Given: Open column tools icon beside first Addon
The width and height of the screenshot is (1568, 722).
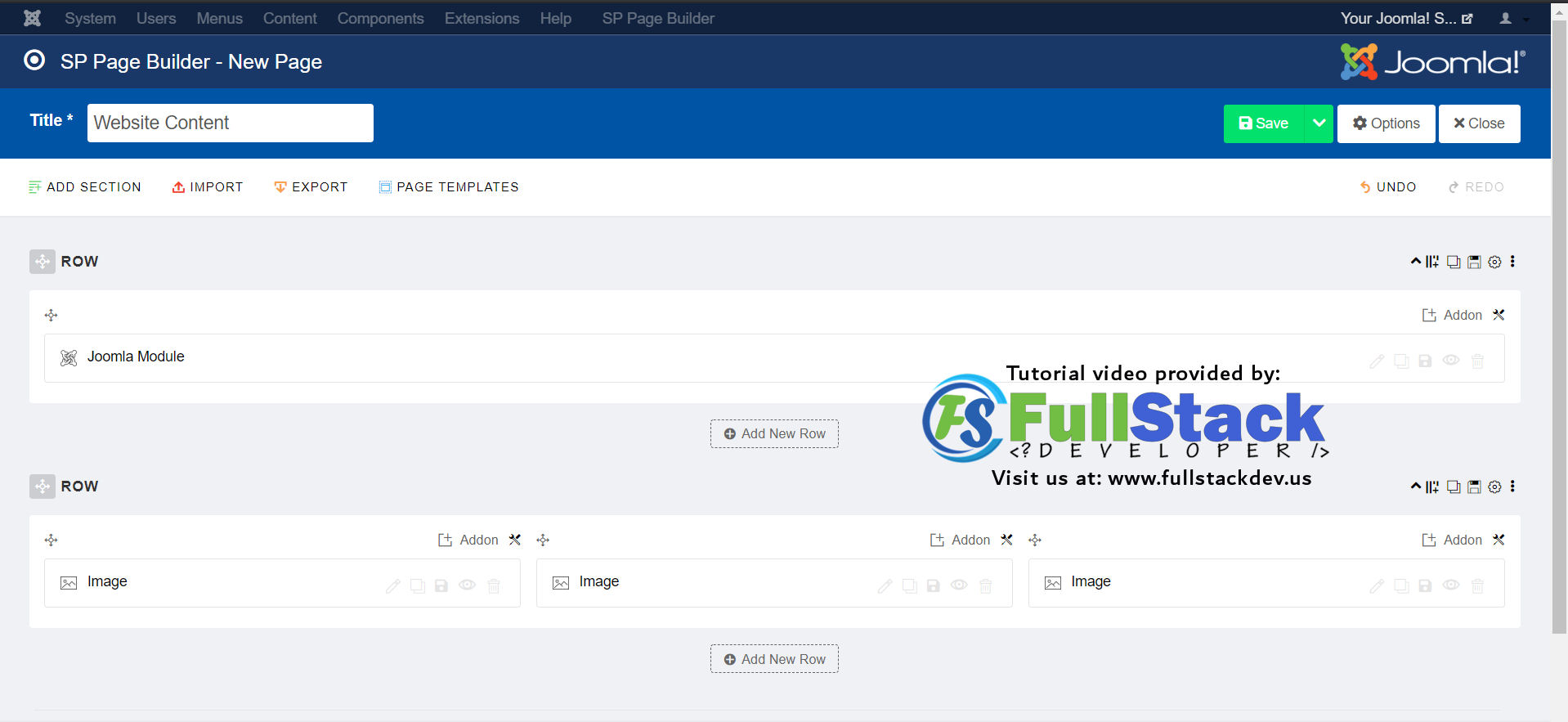Looking at the screenshot, I should coord(1499,315).
